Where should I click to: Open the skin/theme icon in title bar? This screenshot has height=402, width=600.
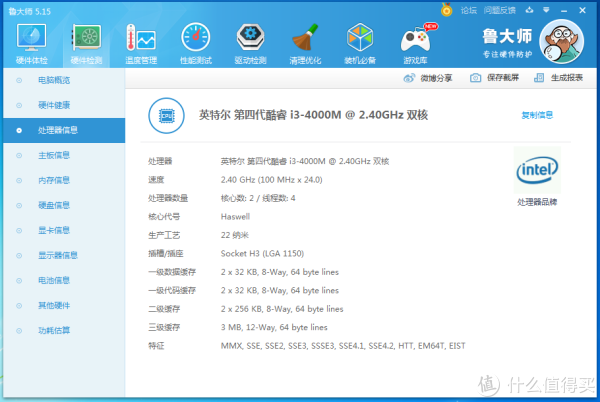point(529,10)
